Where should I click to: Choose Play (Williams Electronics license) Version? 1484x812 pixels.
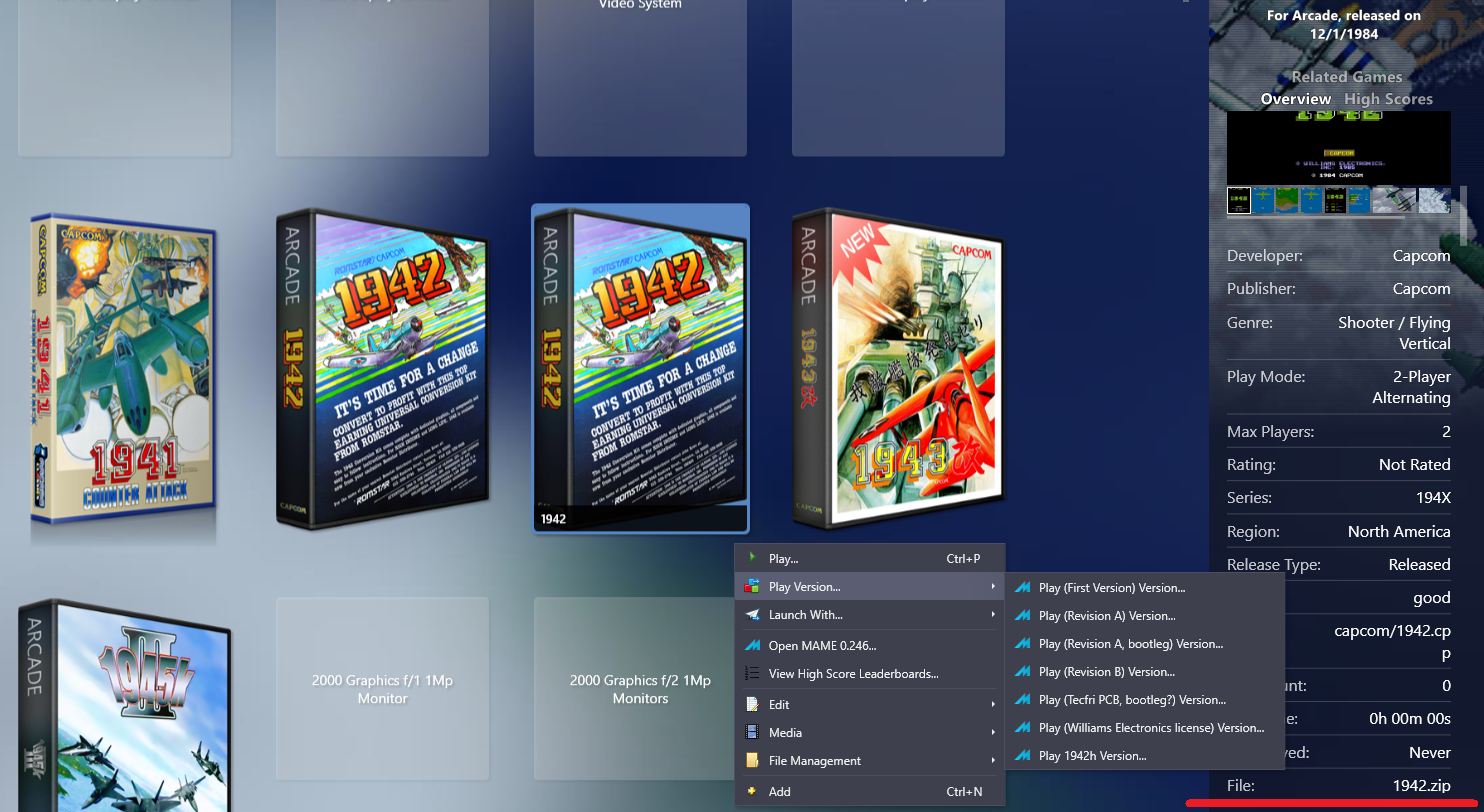tap(1144, 728)
